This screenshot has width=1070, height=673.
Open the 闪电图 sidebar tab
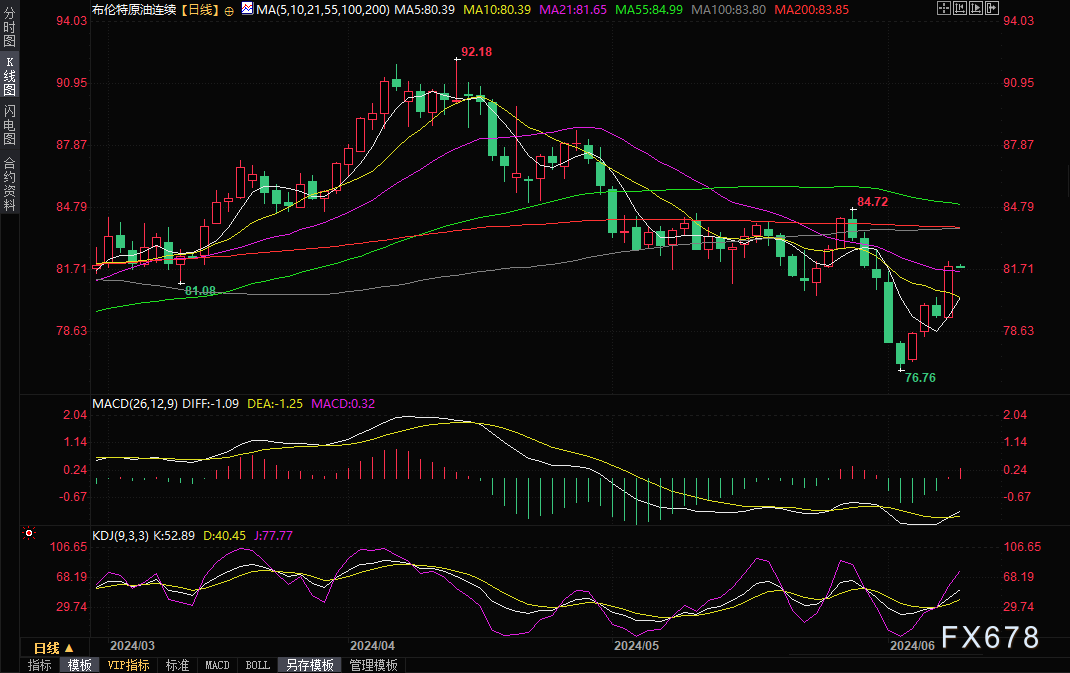pos(9,124)
